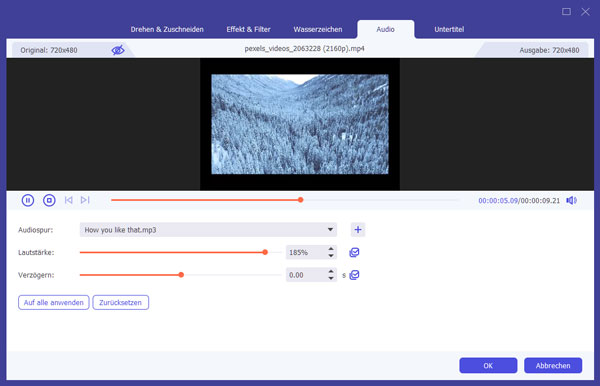This screenshot has height=386, width=600.
Task: Stop the video playback
Action: coord(49,200)
